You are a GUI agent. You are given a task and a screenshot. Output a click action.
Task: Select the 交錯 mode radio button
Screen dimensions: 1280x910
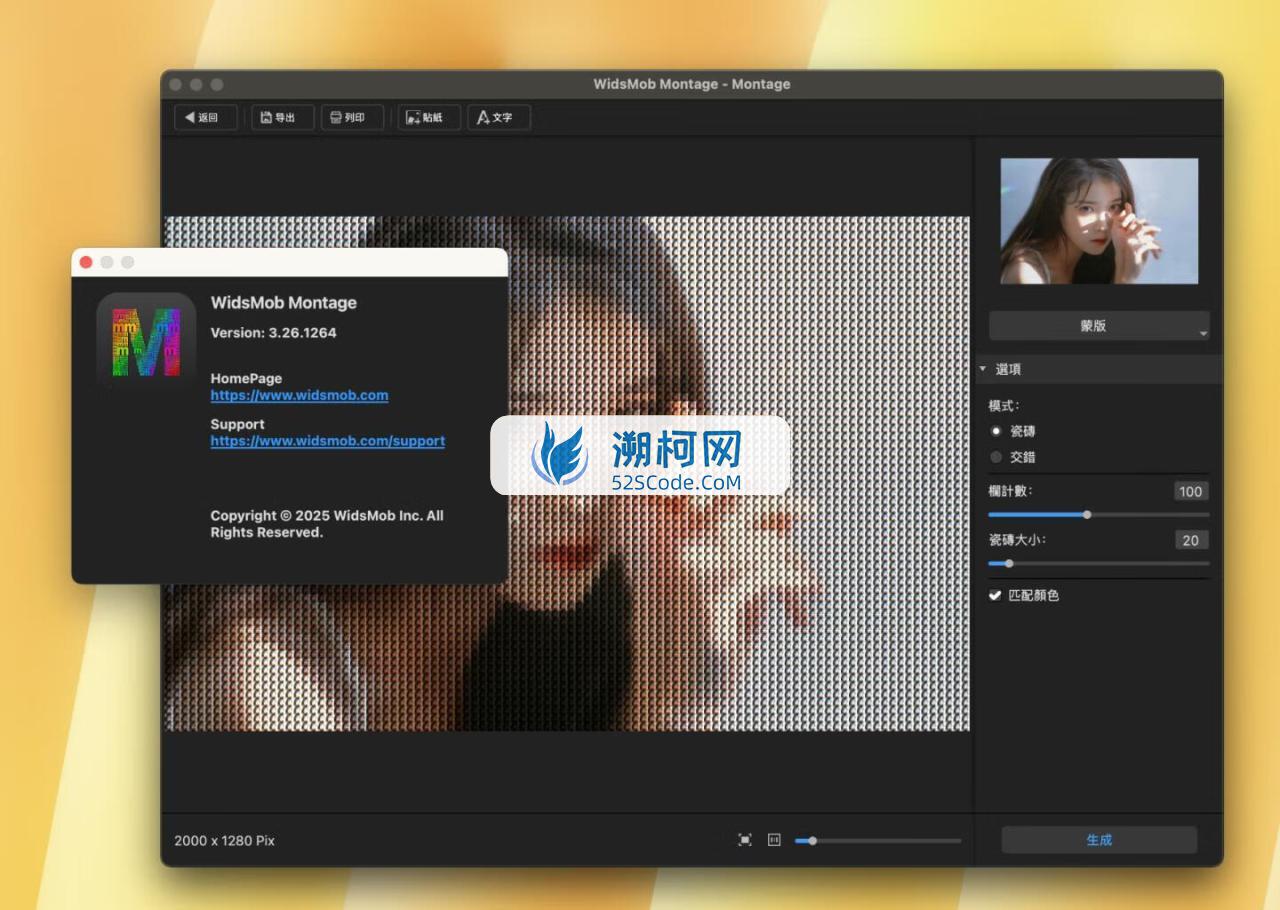pos(996,457)
